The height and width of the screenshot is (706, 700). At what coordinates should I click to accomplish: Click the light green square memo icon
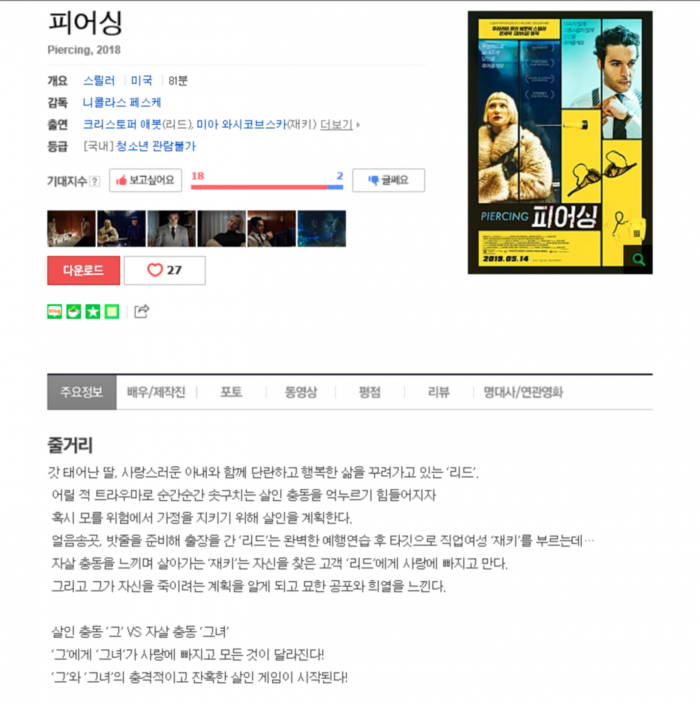pyautogui.click(x=112, y=312)
